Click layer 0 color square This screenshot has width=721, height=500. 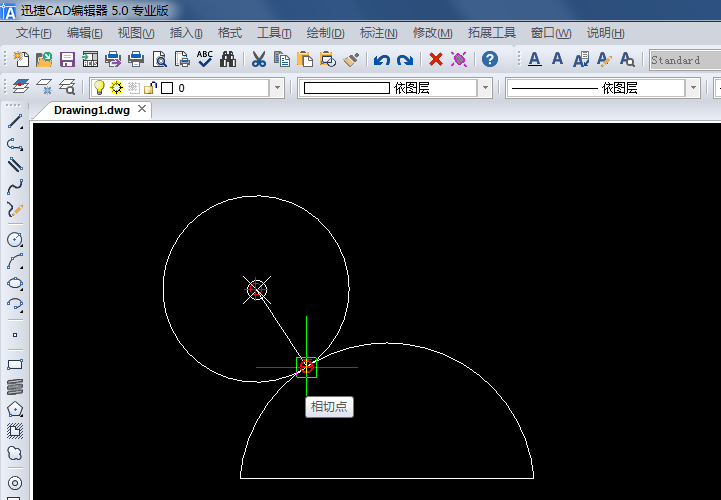167,88
